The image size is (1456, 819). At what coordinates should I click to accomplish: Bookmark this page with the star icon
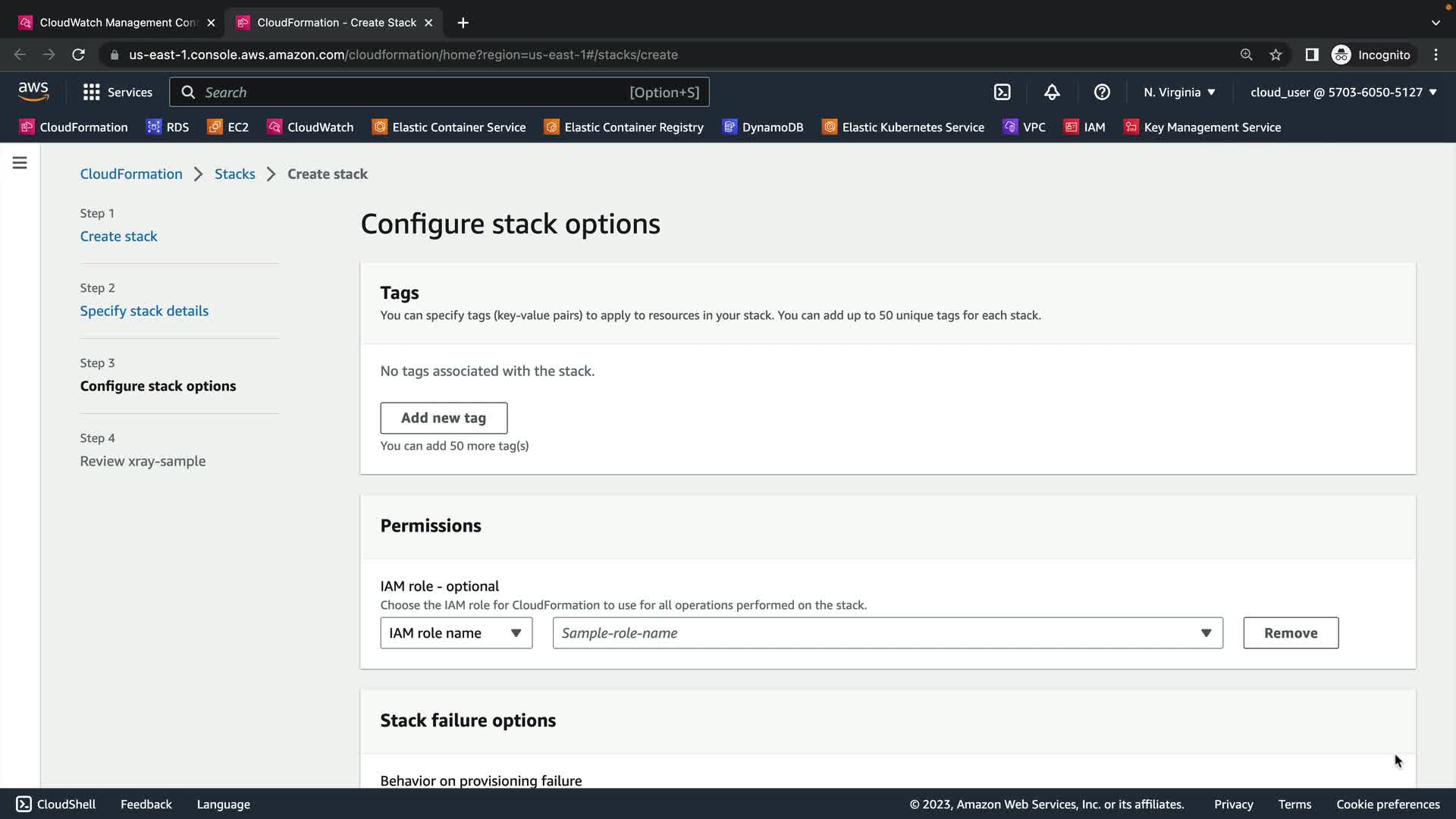[1276, 55]
